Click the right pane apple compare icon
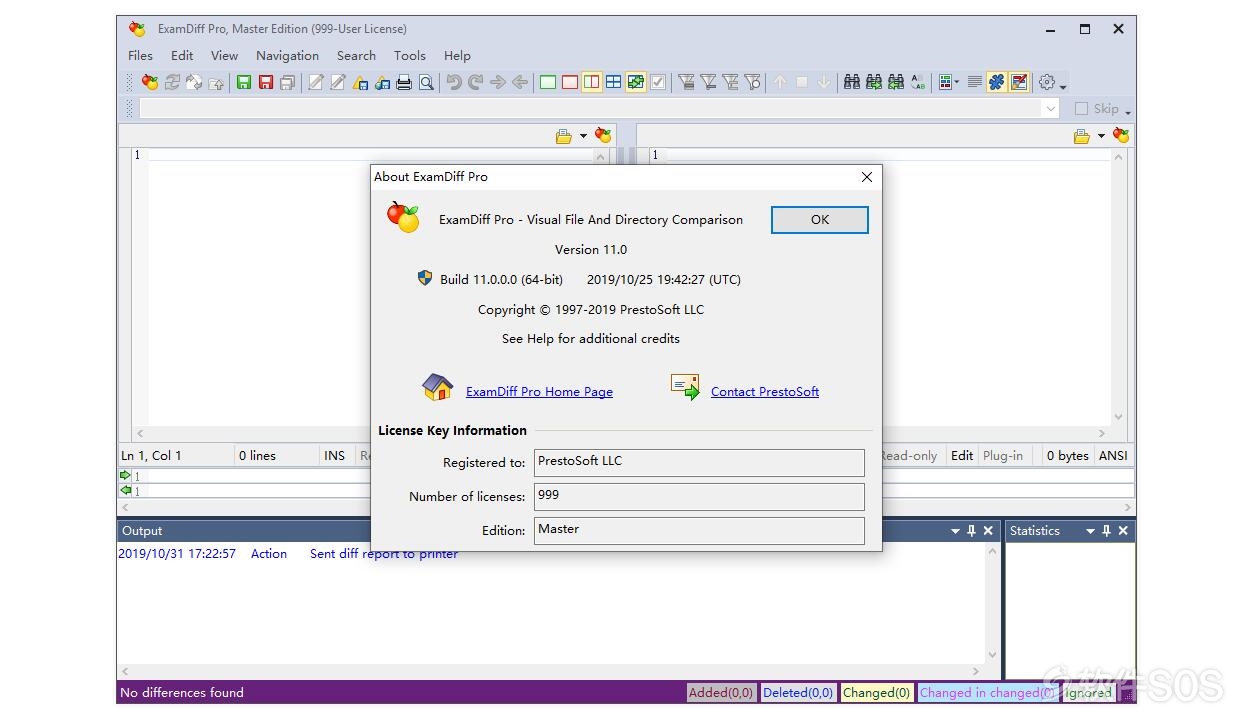This screenshot has width=1241, height=715. (1121, 135)
